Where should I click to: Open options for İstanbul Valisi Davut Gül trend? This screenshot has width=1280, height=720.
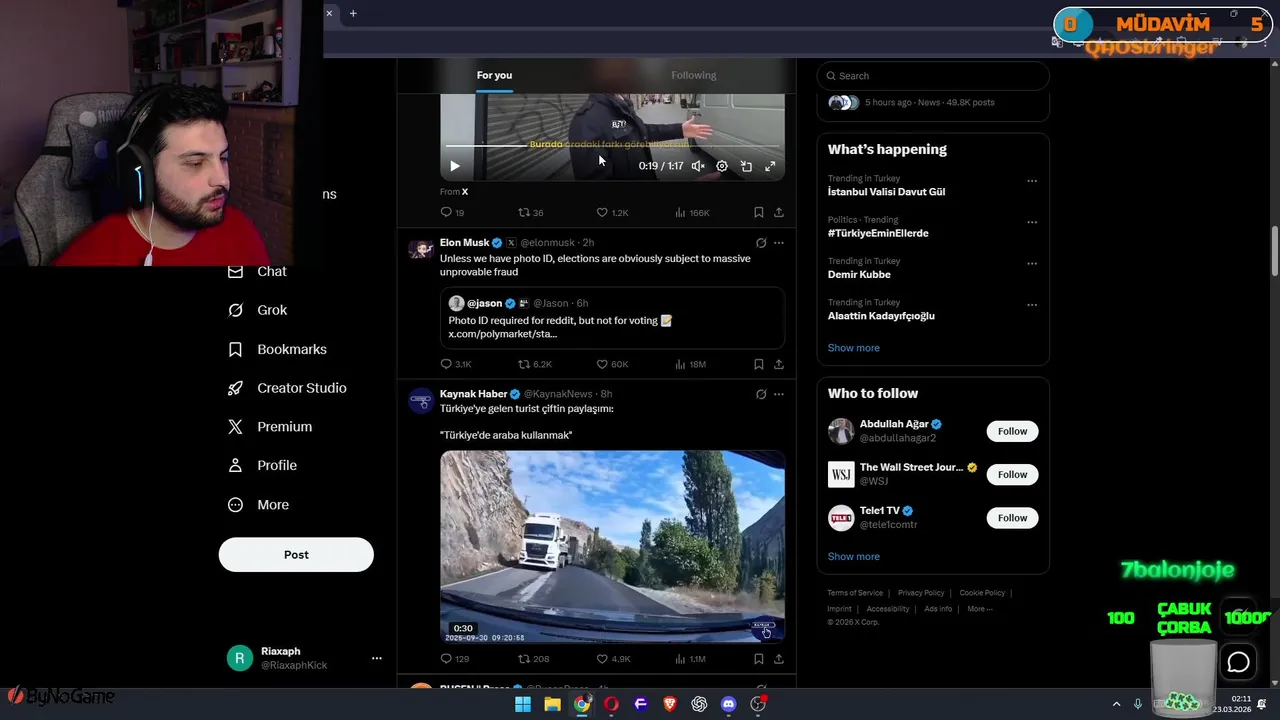(1032, 181)
